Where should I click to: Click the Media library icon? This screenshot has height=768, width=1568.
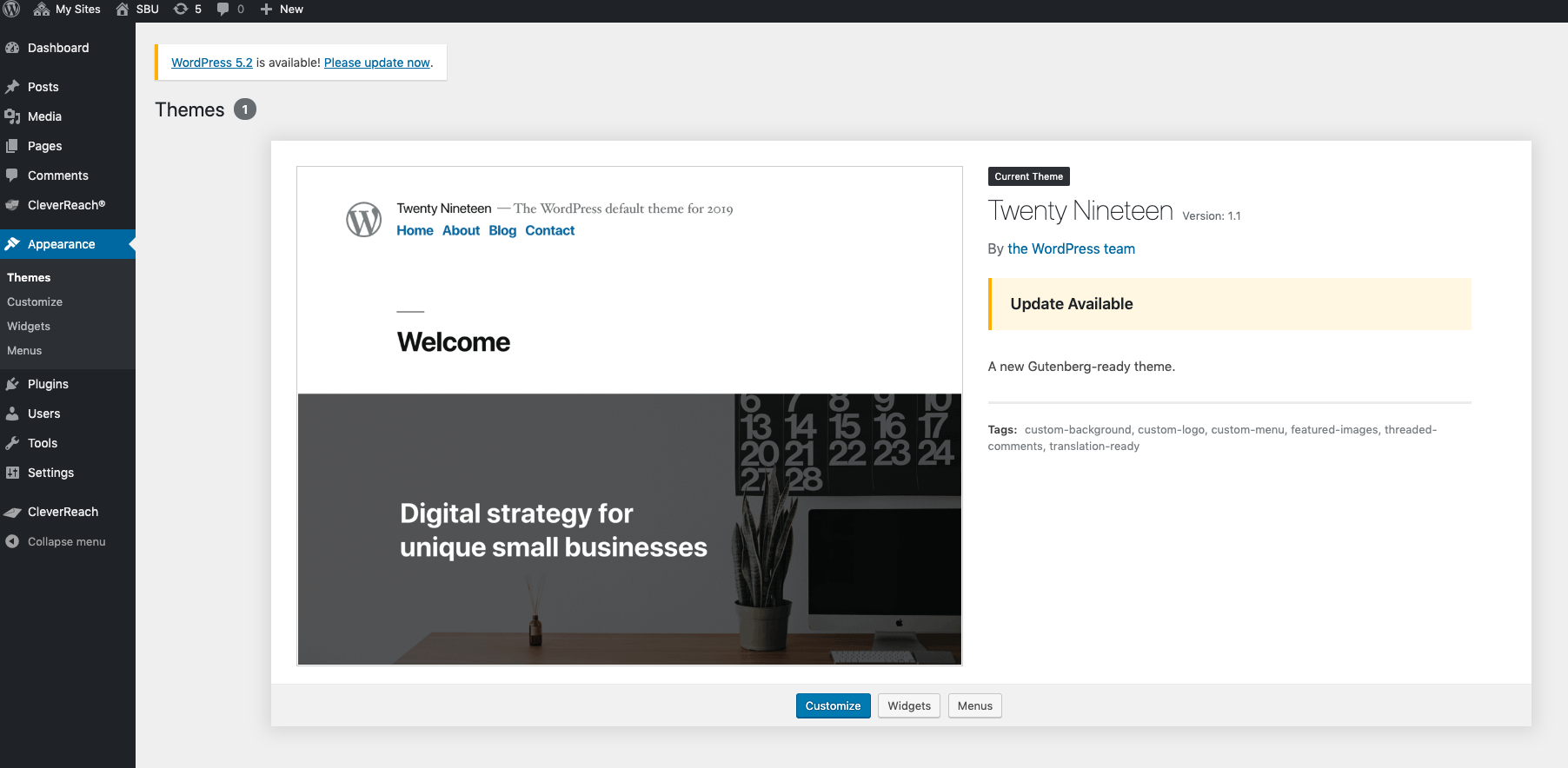coord(12,116)
